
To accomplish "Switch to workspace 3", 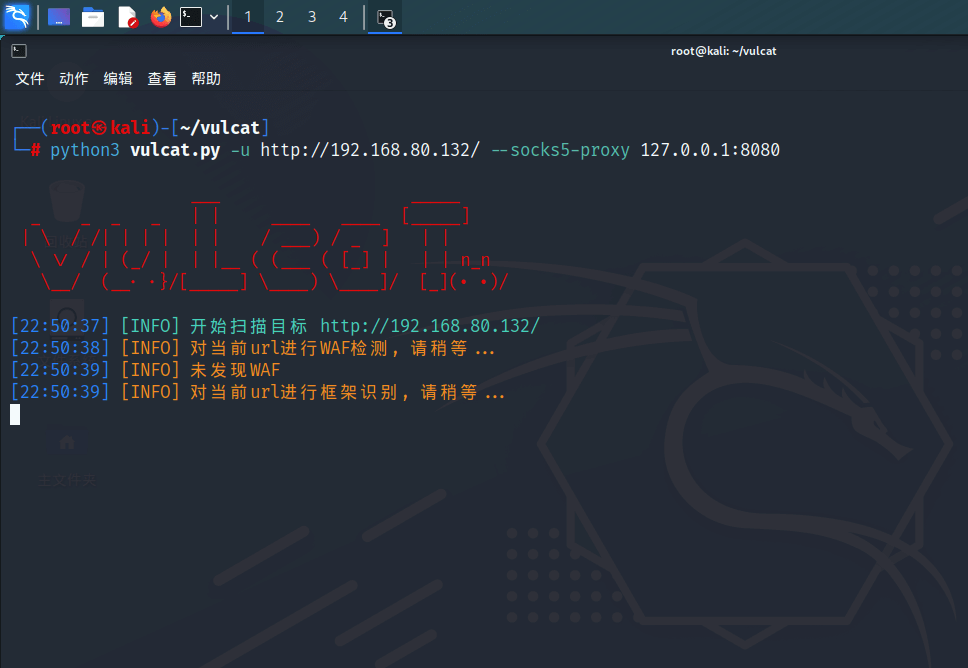I will 312,17.
